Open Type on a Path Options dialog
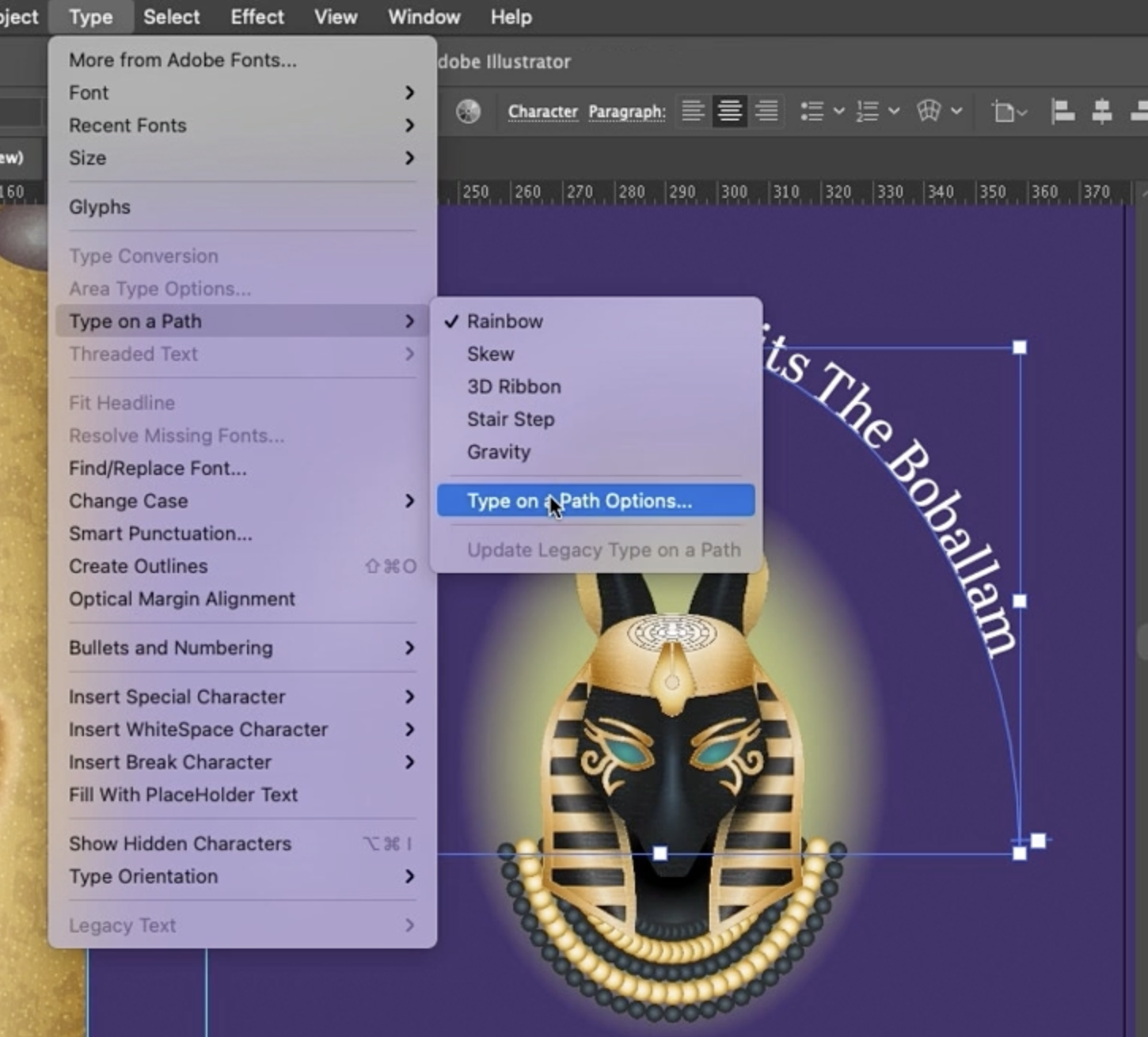Image resolution: width=1148 pixels, height=1037 pixels. (x=595, y=500)
